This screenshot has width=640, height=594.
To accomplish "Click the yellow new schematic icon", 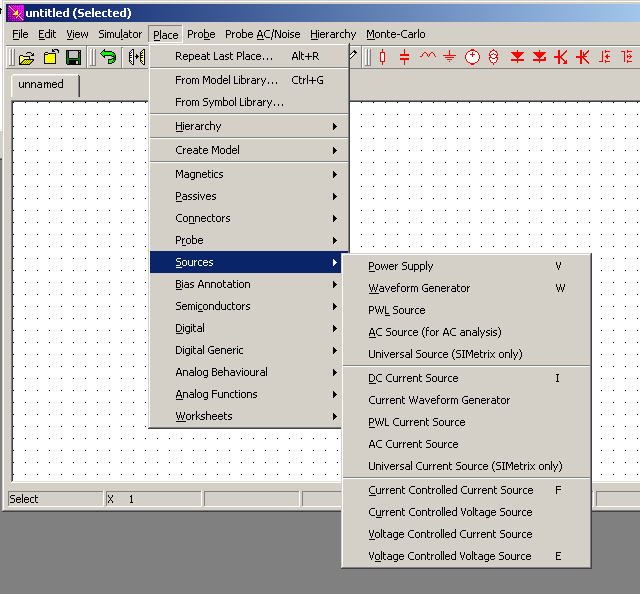I will point(51,57).
